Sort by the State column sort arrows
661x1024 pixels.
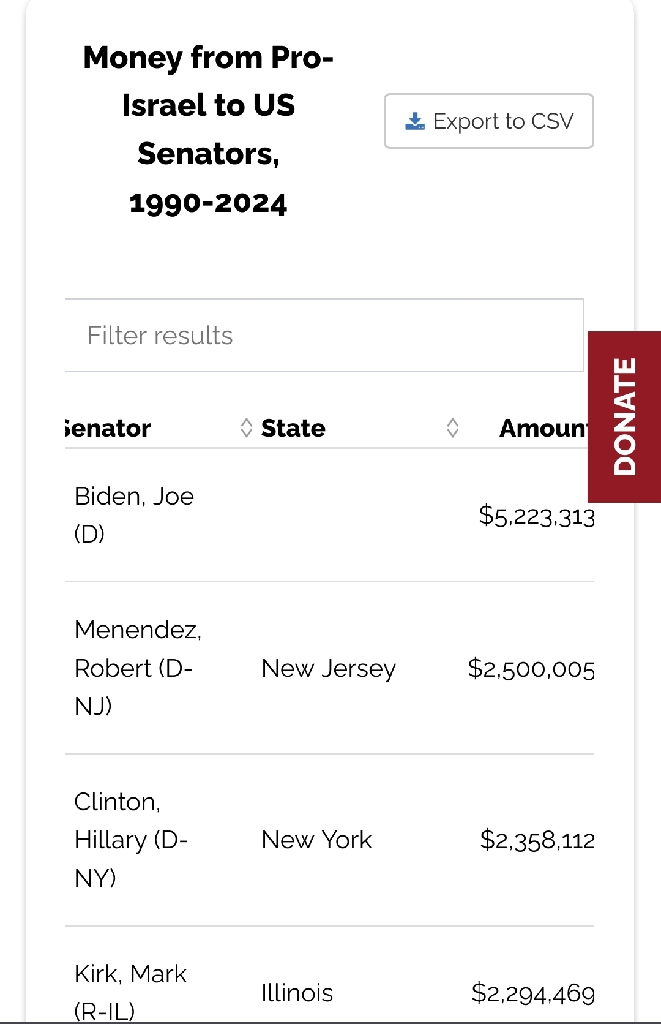click(x=453, y=428)
